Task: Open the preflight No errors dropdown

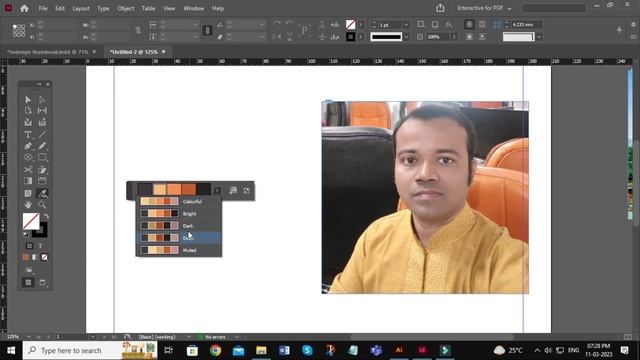Action: 236,337
